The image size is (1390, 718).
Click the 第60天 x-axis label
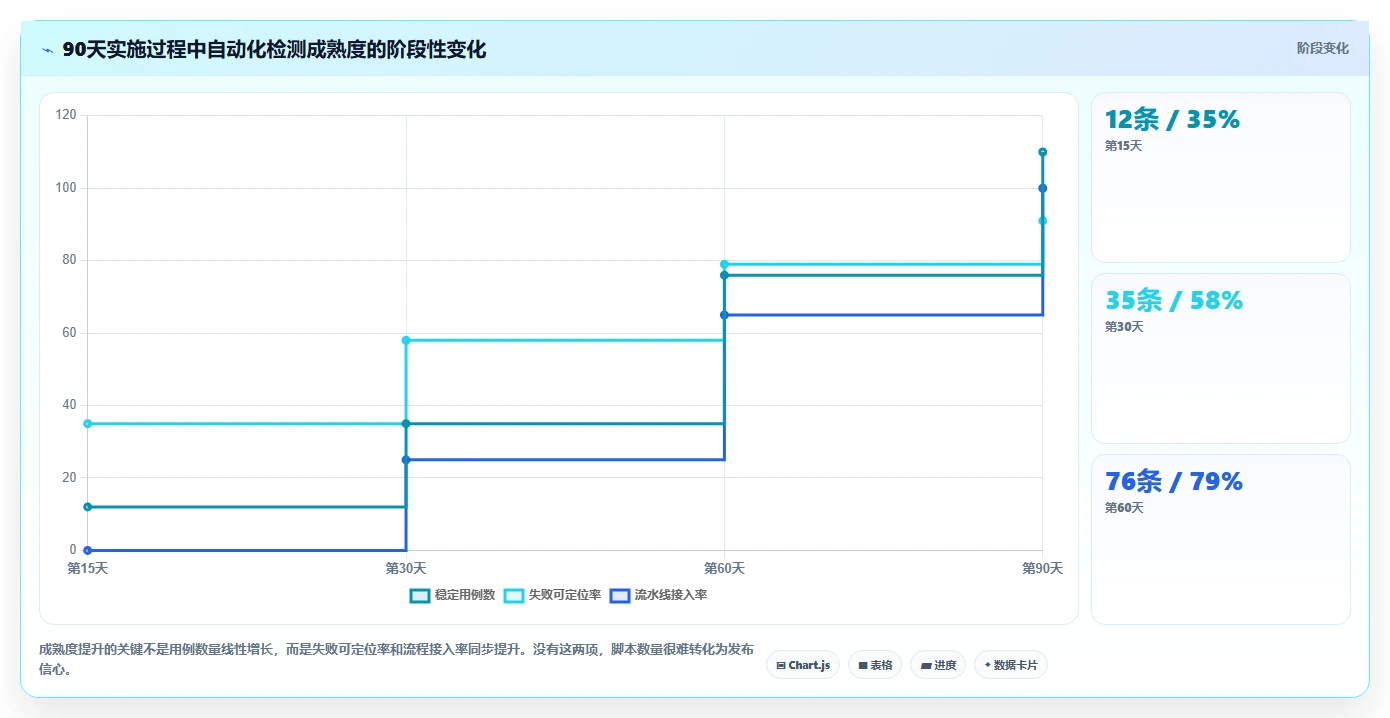(724, 568)
